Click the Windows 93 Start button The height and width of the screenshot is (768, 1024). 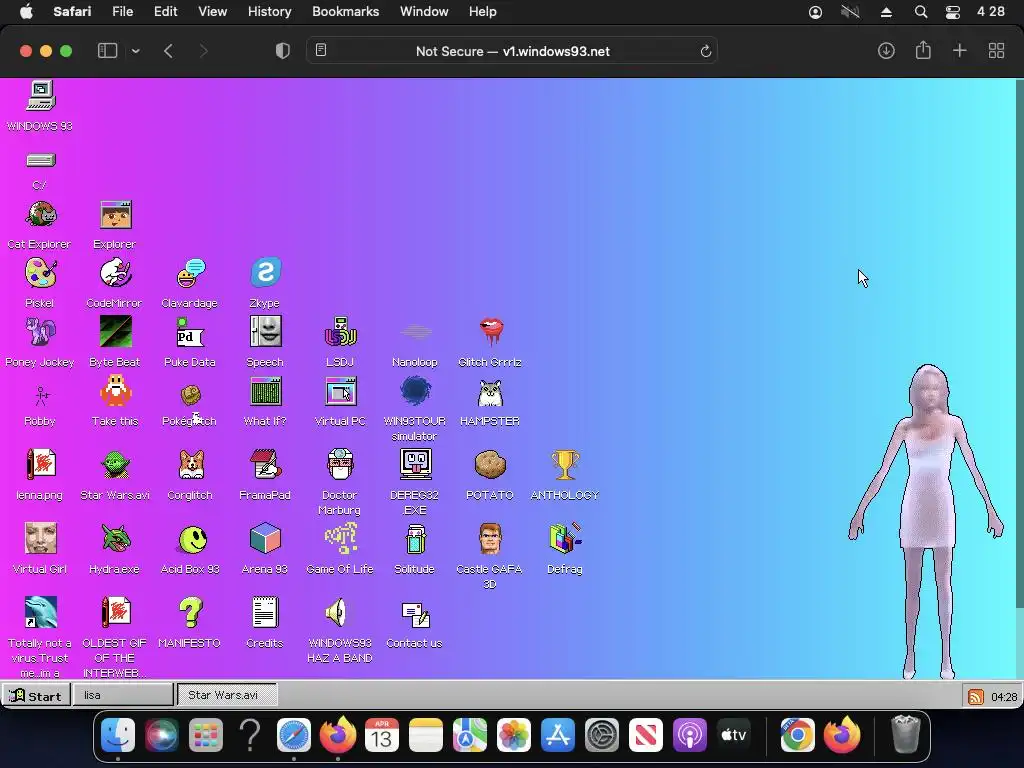36,696
